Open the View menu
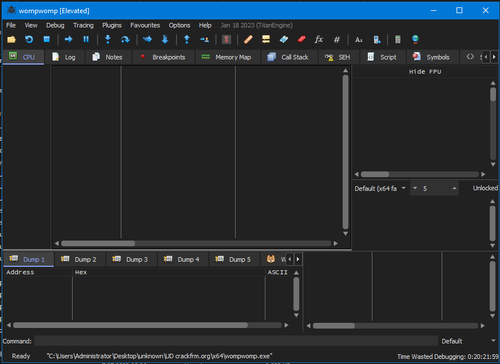Image resolution: width=500 pixels, height=364 pixels. pyautogui.click(x=31, y=25)
